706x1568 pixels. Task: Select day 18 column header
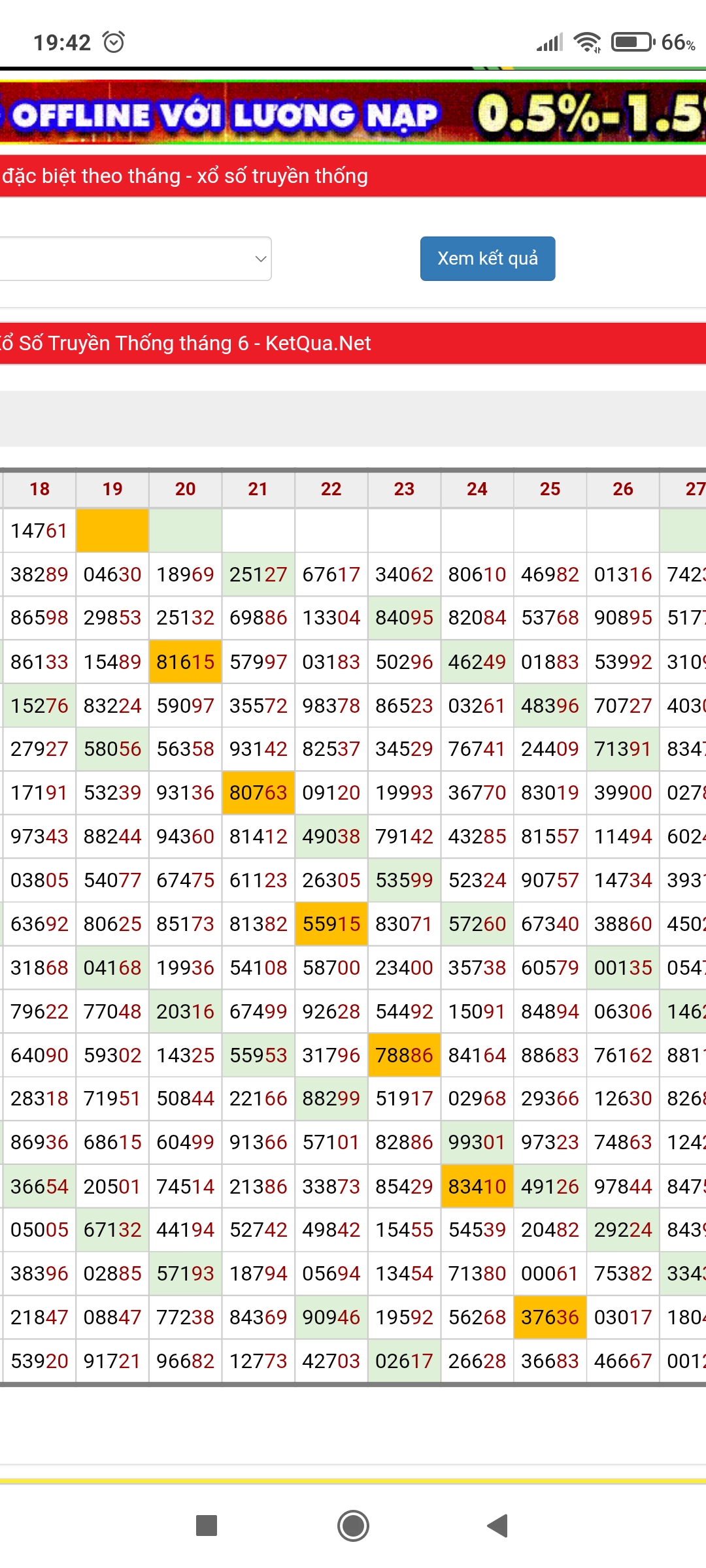[x=39, y=489]
